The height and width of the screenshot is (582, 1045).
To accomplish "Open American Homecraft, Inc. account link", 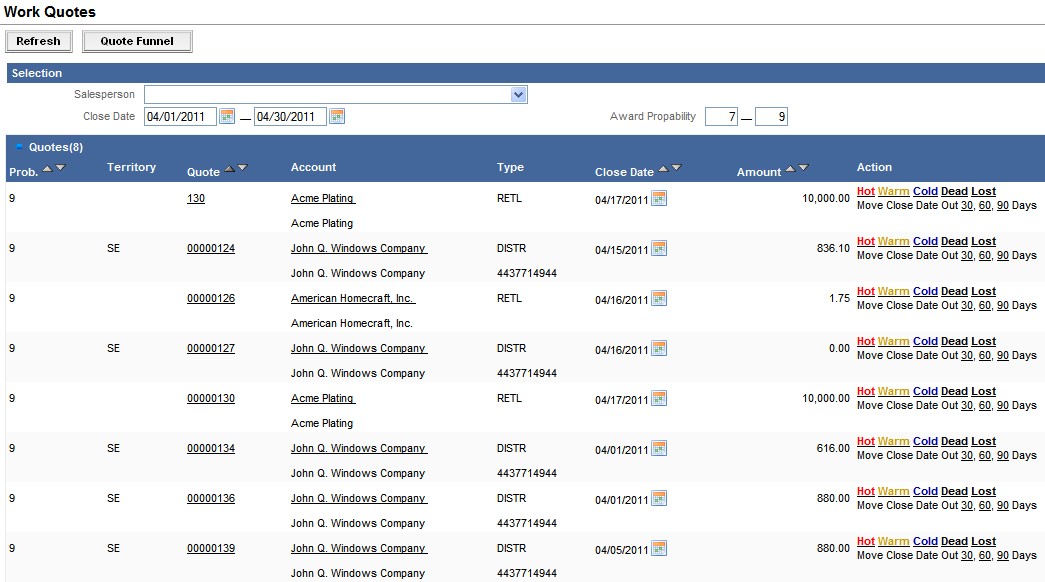I will pos(352,298).
